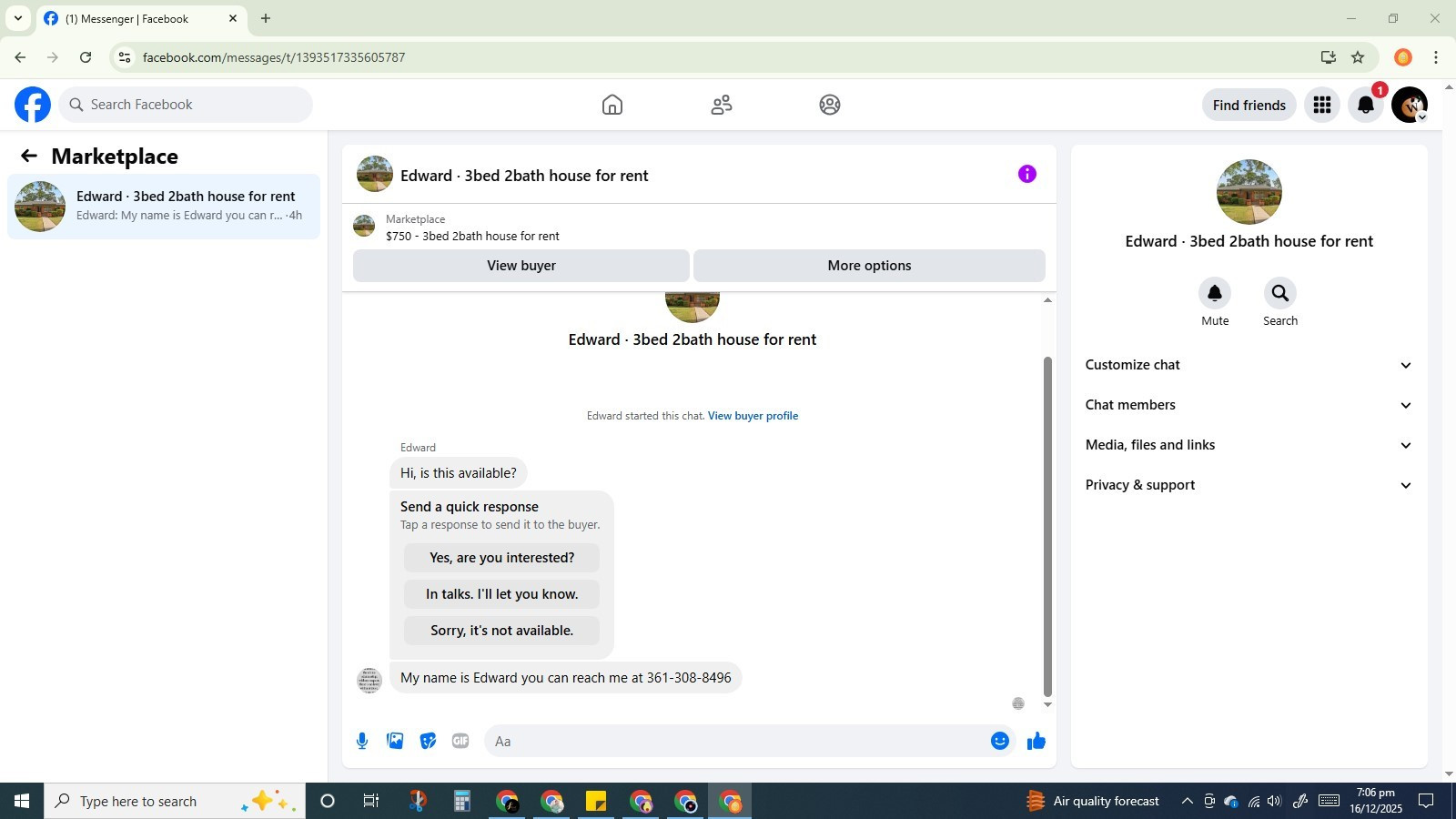Send quick response "Sorry, it's not available."

click(501, 631)
